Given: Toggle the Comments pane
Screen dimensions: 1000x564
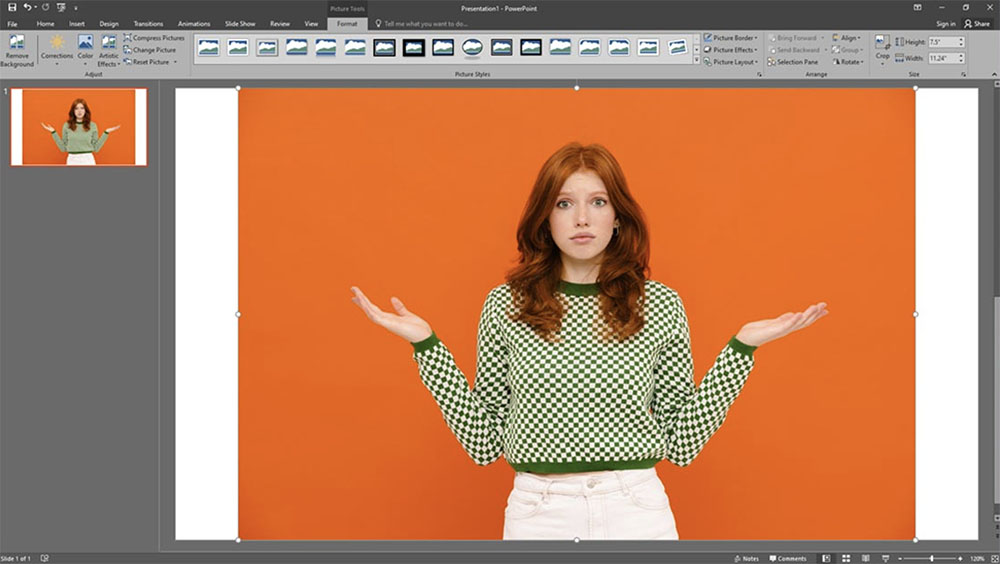Looking at the screenshot, I should tap(787, 558).
